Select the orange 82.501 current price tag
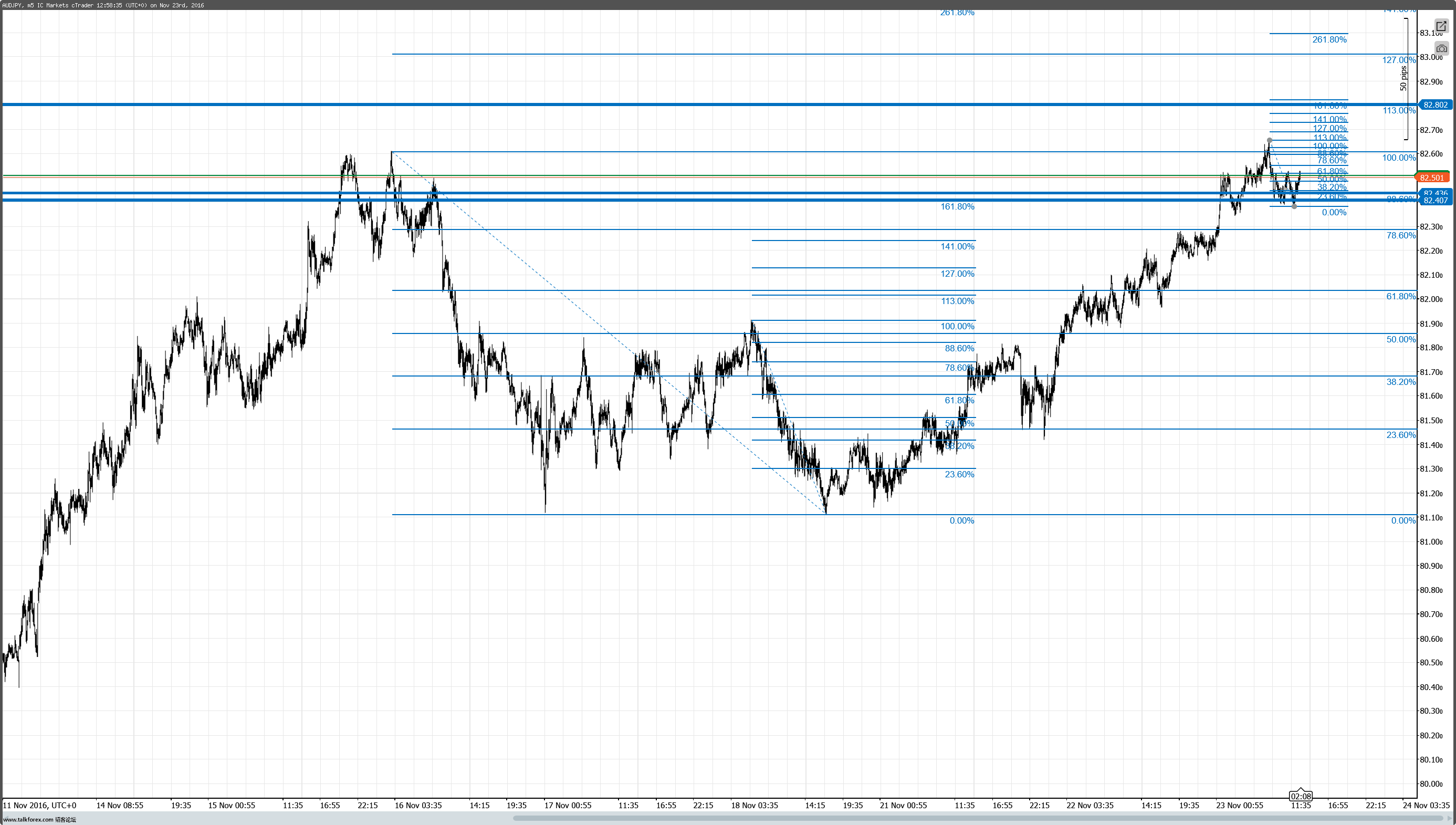This screenshot has height=825, width=1456. click(1432, 178)
